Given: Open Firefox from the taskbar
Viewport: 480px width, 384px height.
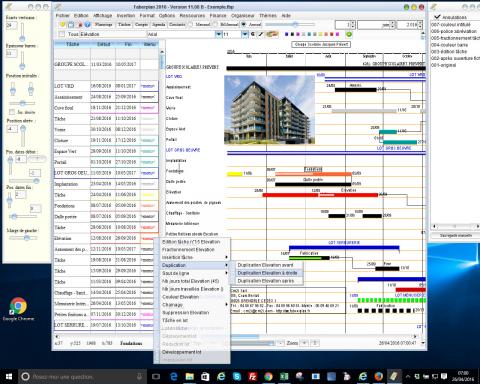Looking at the screenshot, I should click(378, 377).
